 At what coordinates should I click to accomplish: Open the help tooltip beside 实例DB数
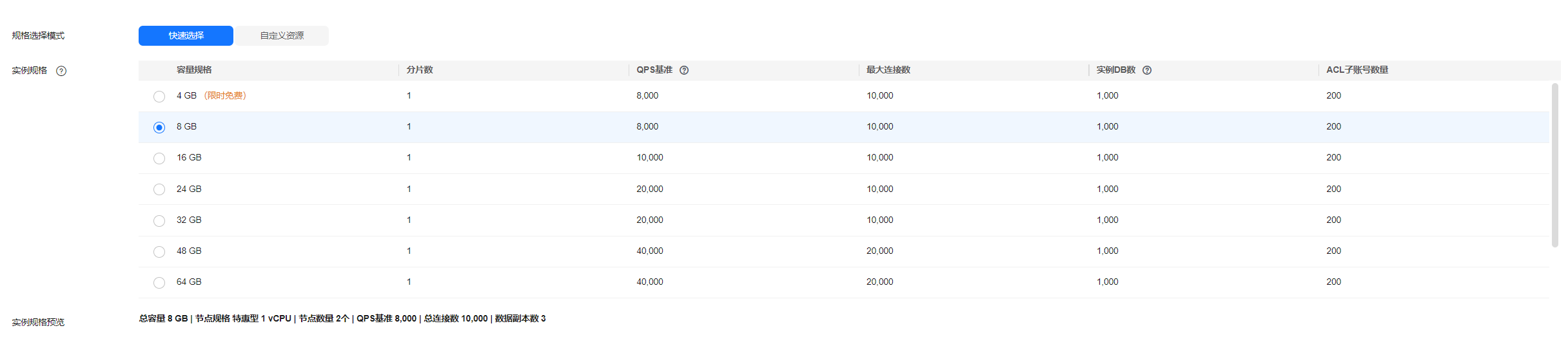click(x=1147, y=70)
